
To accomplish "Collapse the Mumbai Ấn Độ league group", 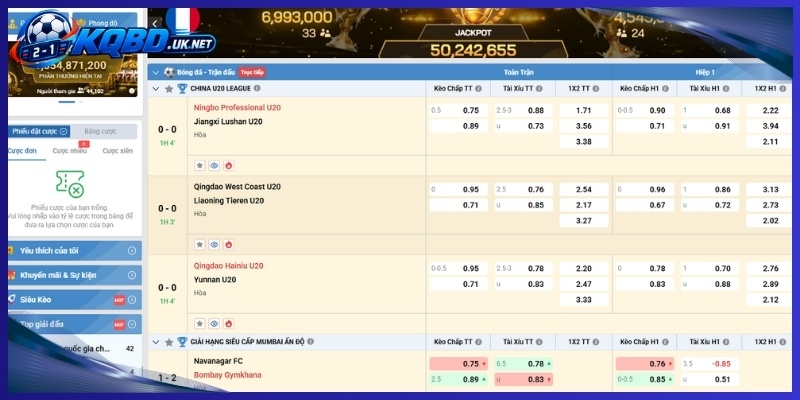I will pyautogui.click(x=156, y=342).
